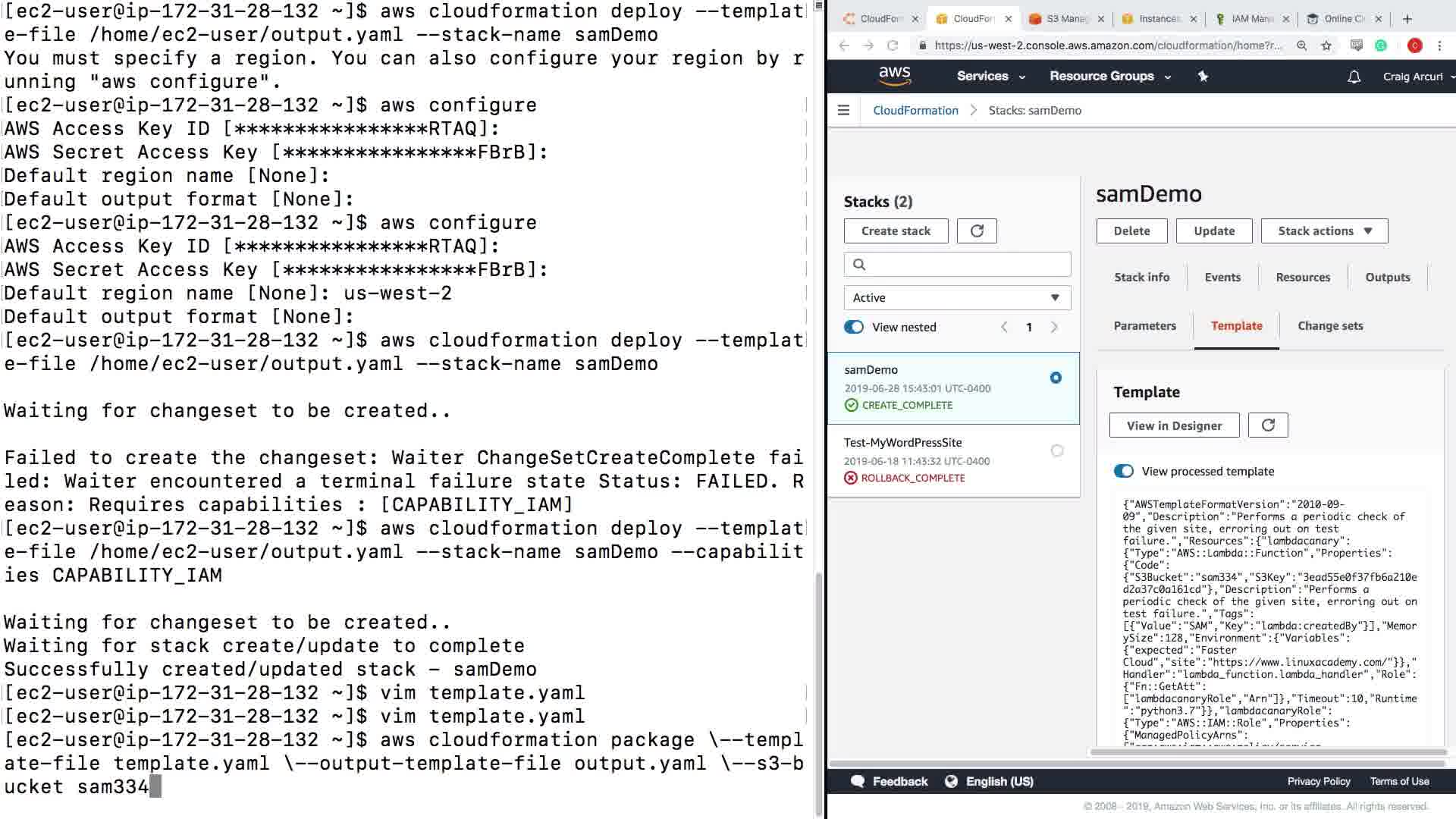
Task: Toggle View processed template switch
Action: point(1123,472)
